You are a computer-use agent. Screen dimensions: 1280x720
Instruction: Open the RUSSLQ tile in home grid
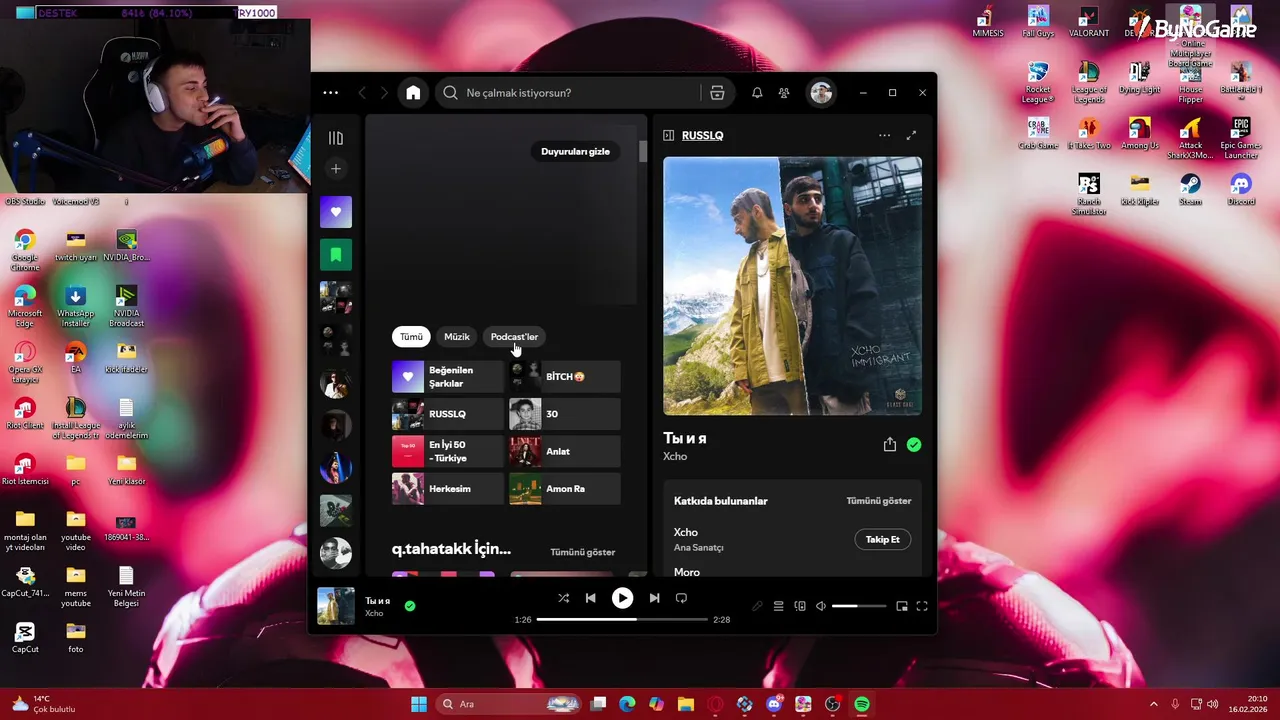coord(447,414)
